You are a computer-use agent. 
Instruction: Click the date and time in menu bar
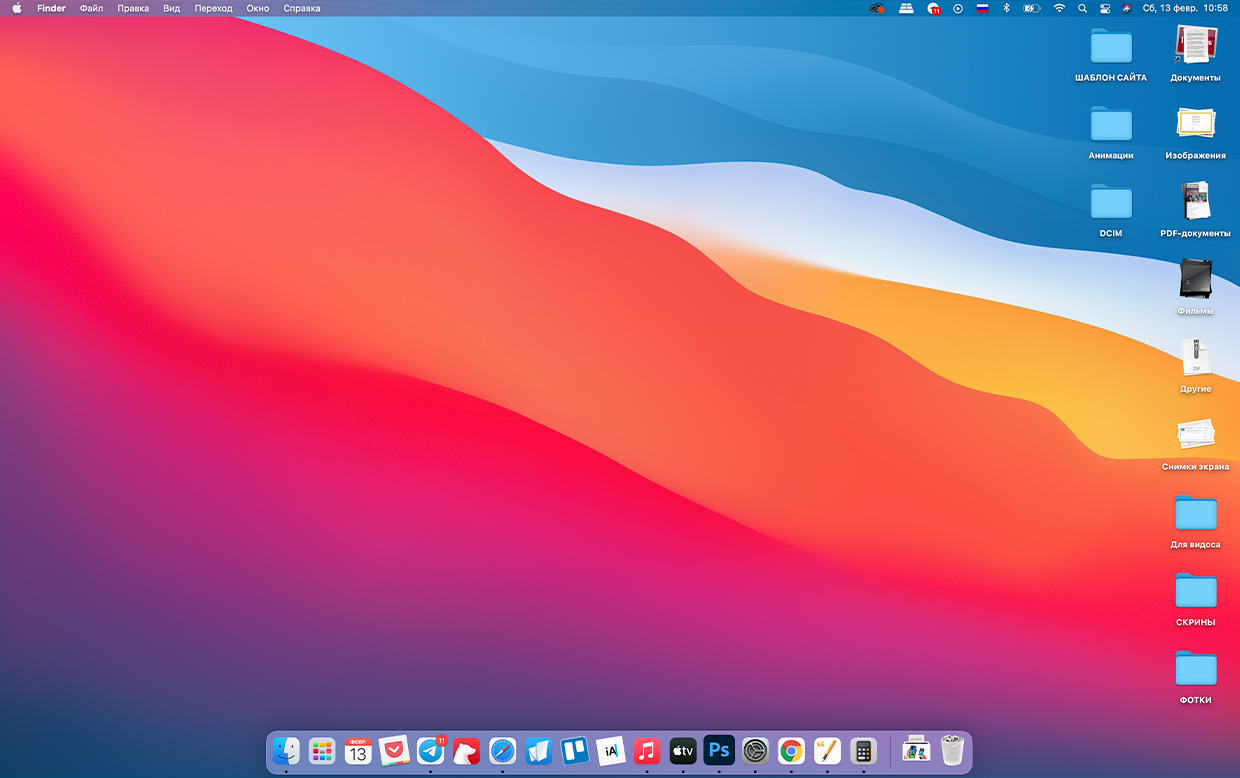1185,8
